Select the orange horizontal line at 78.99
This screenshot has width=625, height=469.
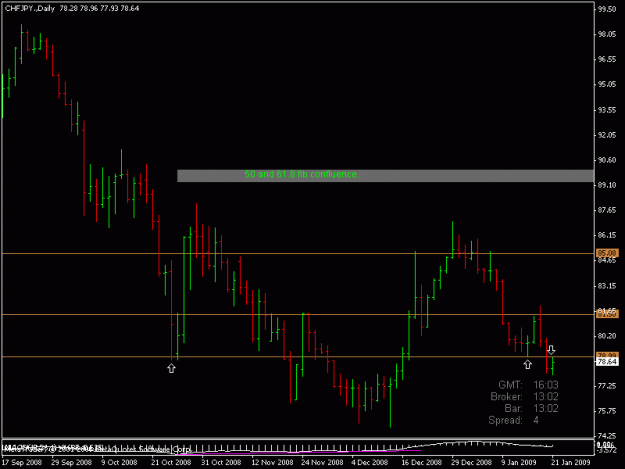[297, 357]
